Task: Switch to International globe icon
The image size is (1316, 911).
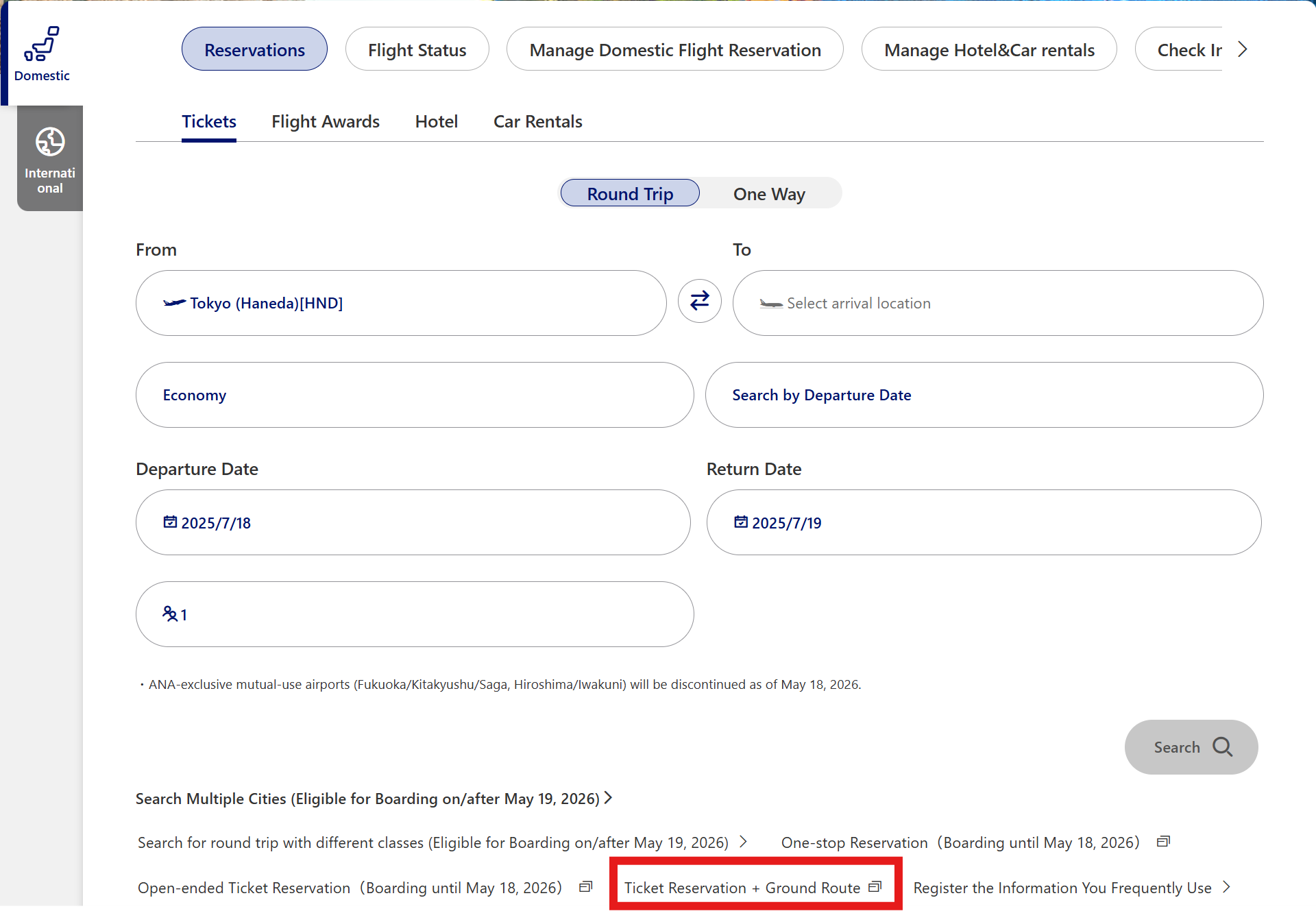Action: [50, 142]
